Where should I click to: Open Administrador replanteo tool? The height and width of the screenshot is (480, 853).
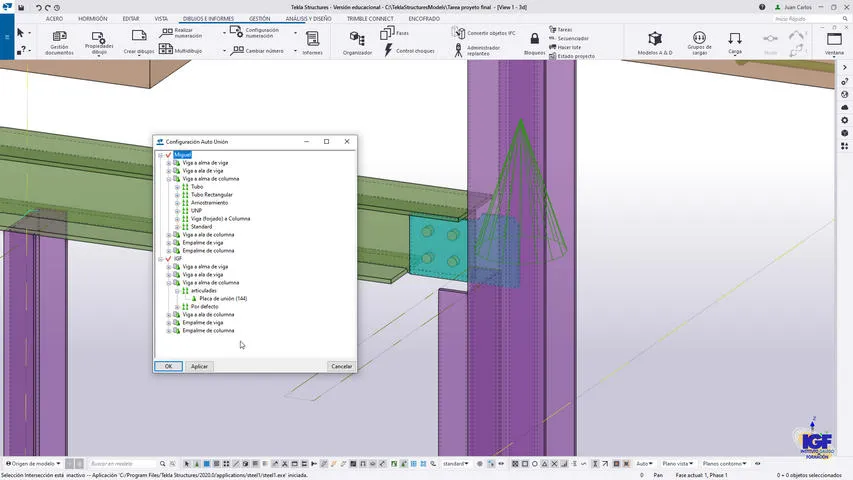477,50
